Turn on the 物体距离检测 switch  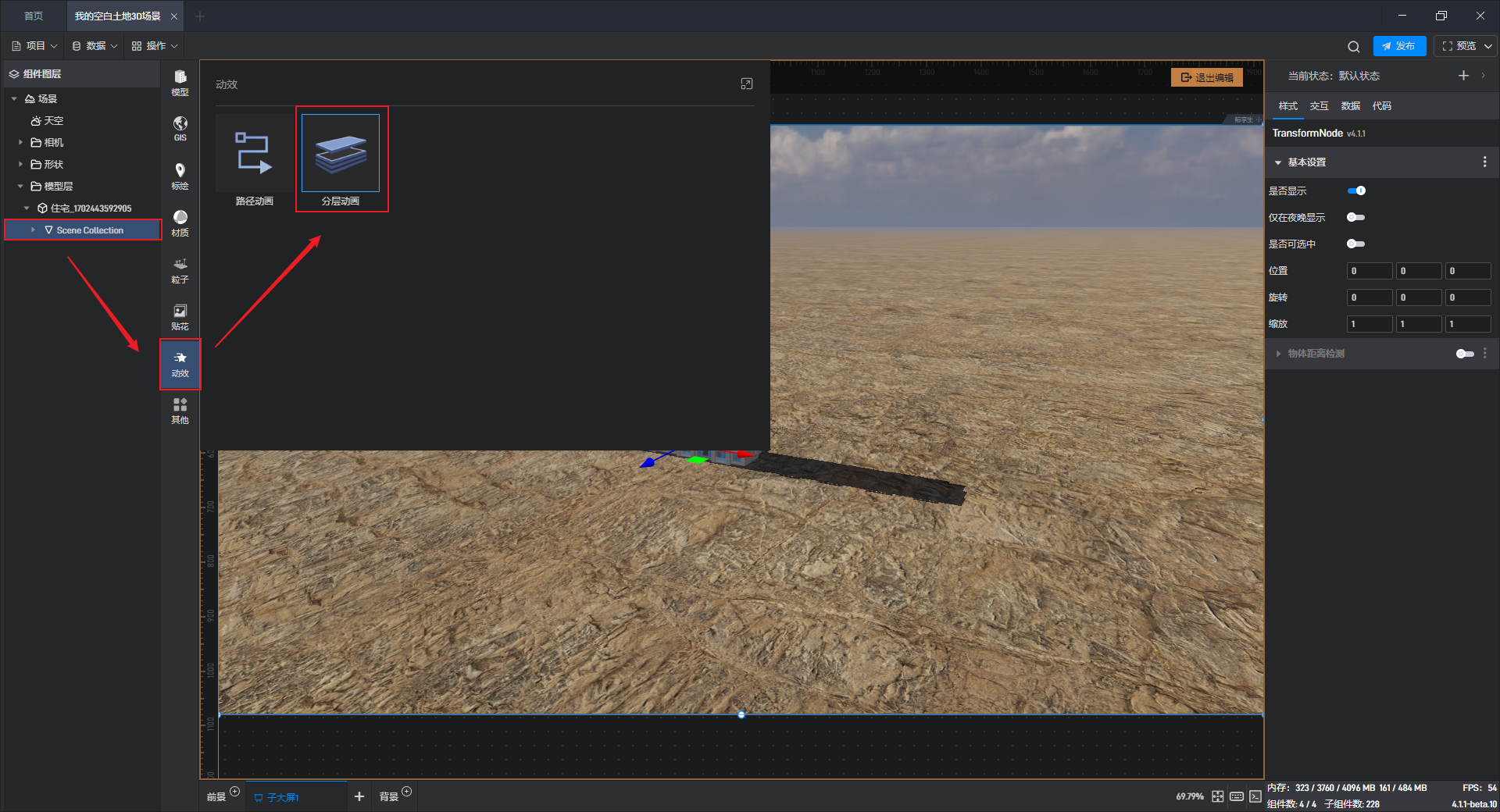(x=1465, y=354)
